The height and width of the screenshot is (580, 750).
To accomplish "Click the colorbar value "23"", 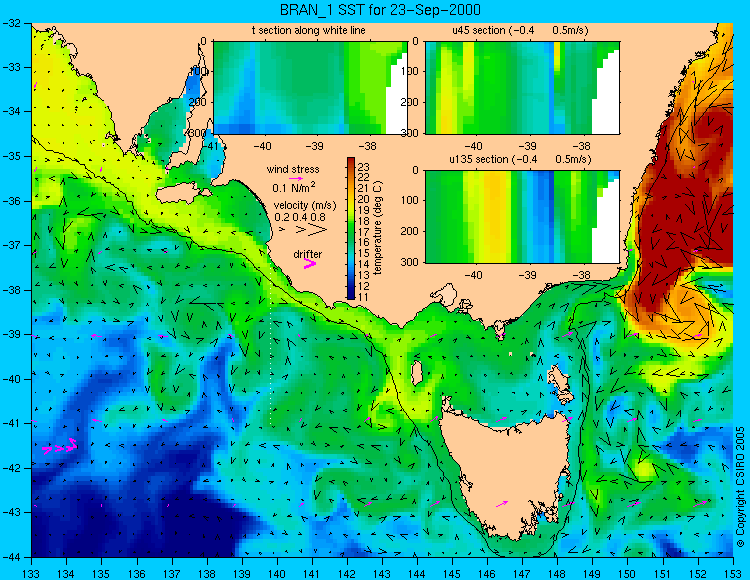I will click(364, 167).
